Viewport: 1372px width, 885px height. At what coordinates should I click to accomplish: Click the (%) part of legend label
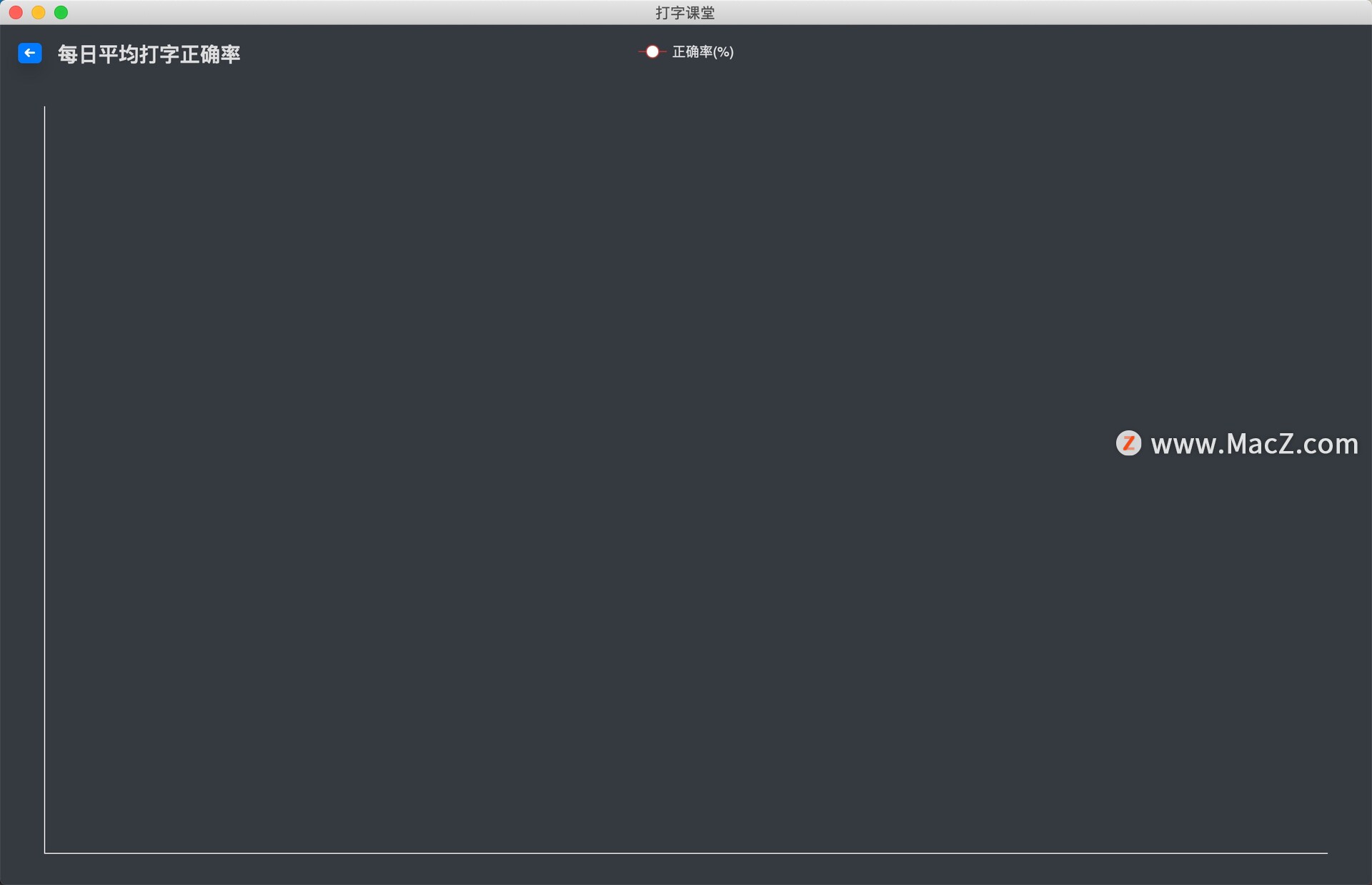(x=723, y=51)
